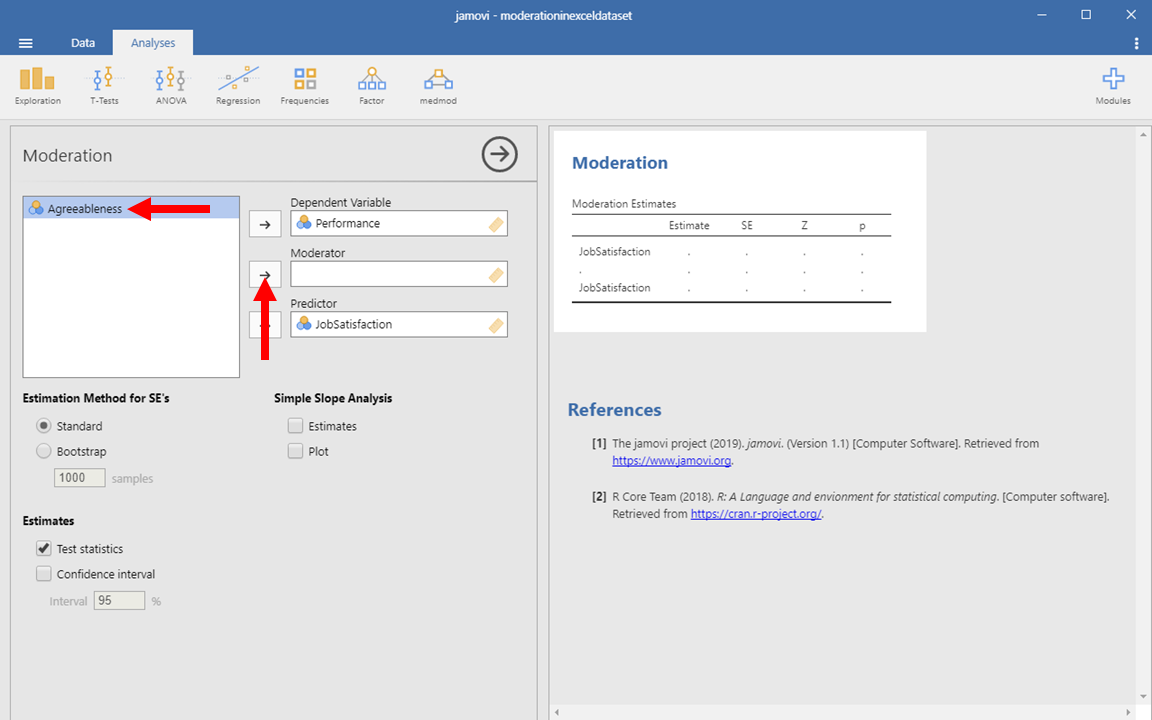Image resolution: width=1152 pixels, height=720 pixels.
Task: Open the Factor analysis menu
Action: (x=371, y=86)
